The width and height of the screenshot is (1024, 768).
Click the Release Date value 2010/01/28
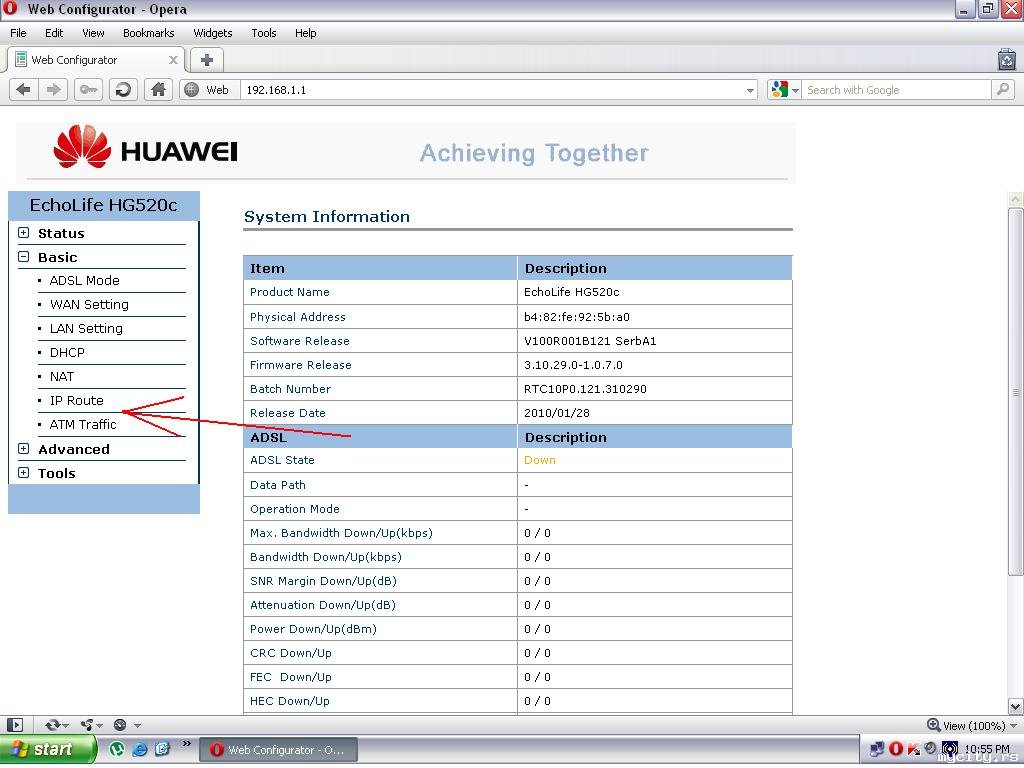tap(556, 413)
